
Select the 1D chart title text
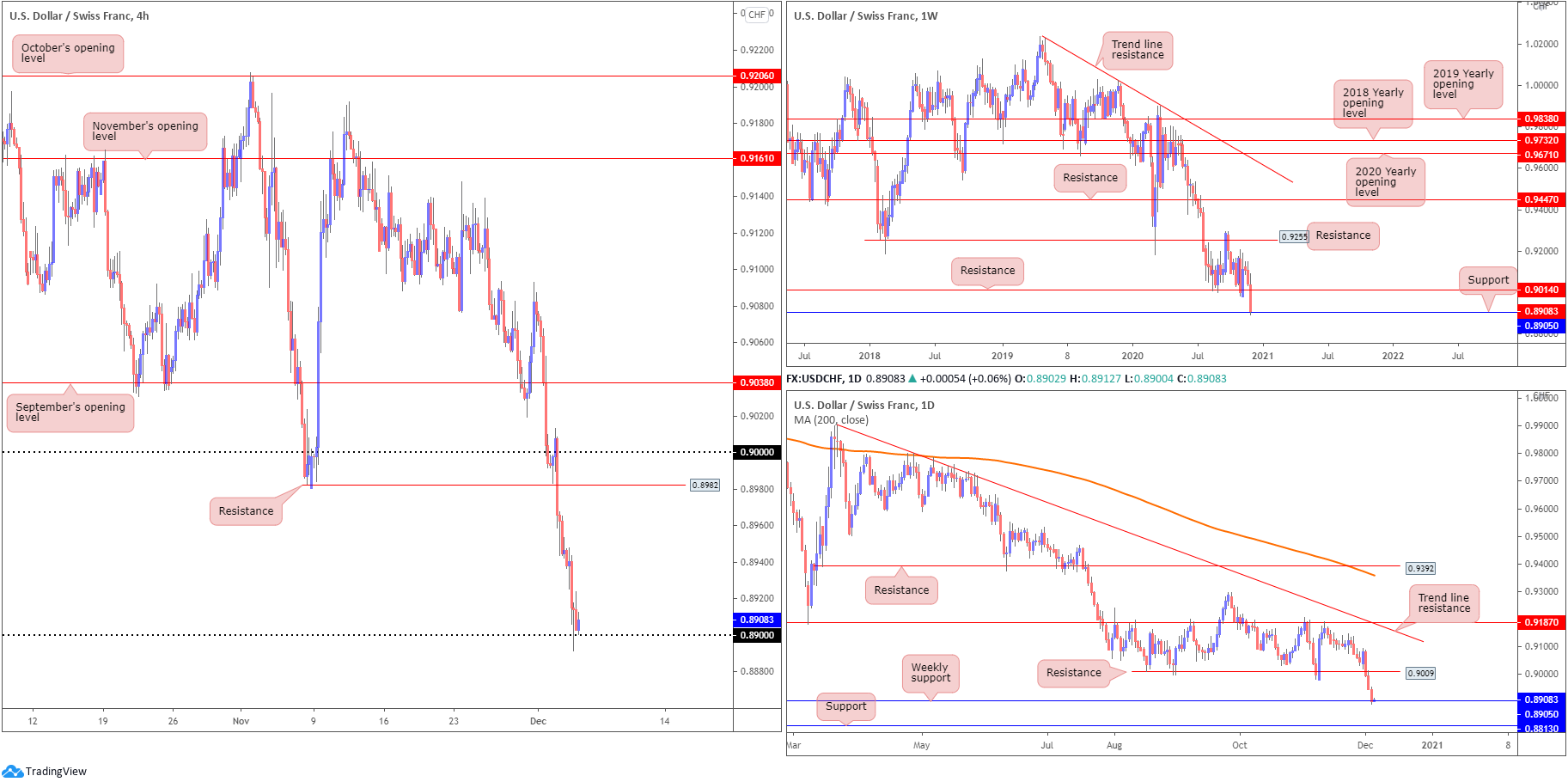pos(863,405)
